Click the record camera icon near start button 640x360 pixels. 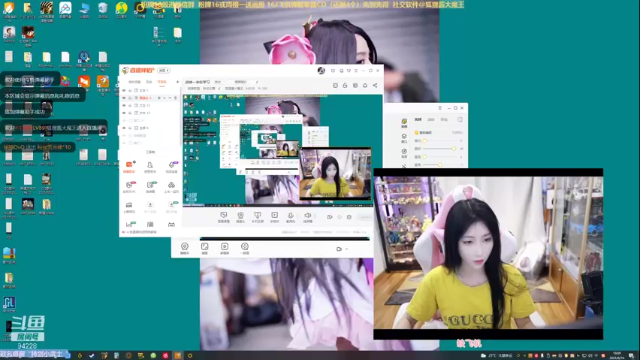coord(330,217)
